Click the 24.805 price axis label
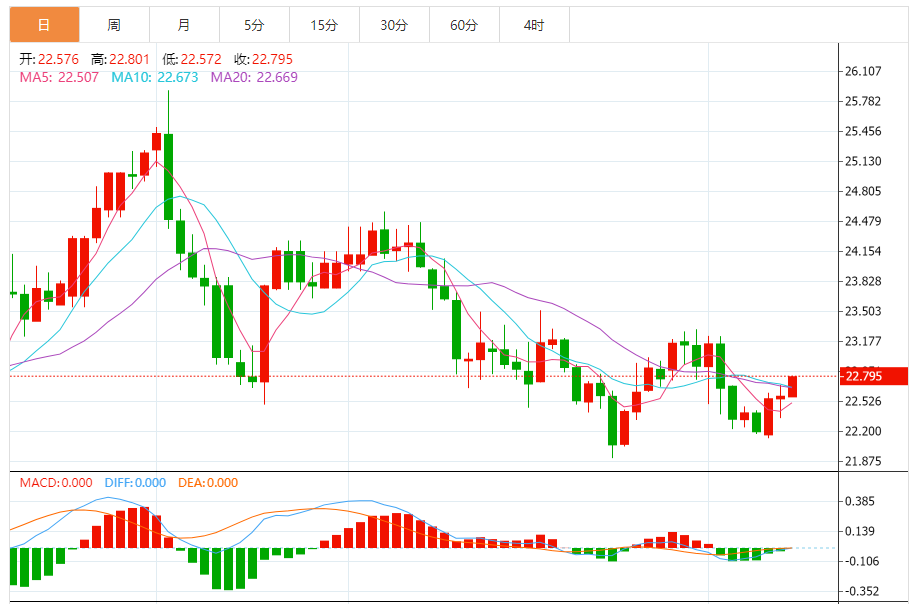The height and width of the screenshot is (604, 914). click(863, 191)
